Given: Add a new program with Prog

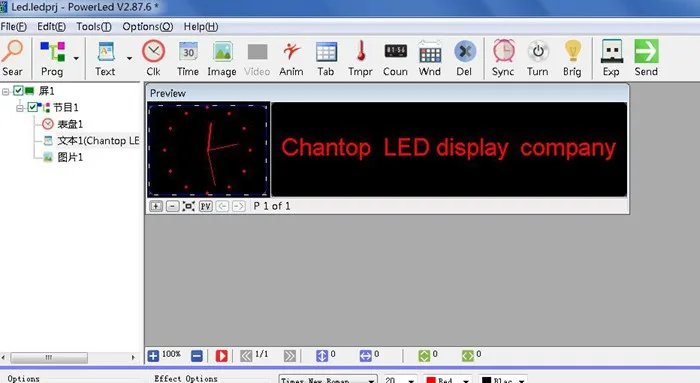Looking at the screenshot, I should tap(52, 58).
